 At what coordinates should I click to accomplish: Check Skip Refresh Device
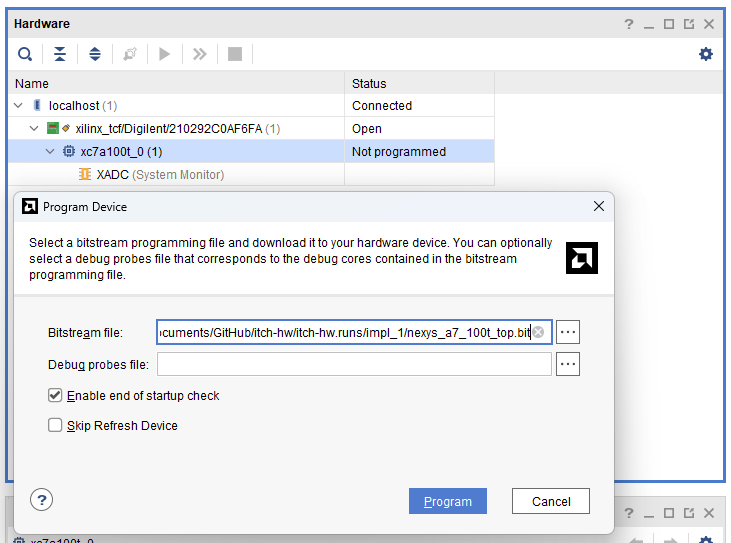pos(55,425)
